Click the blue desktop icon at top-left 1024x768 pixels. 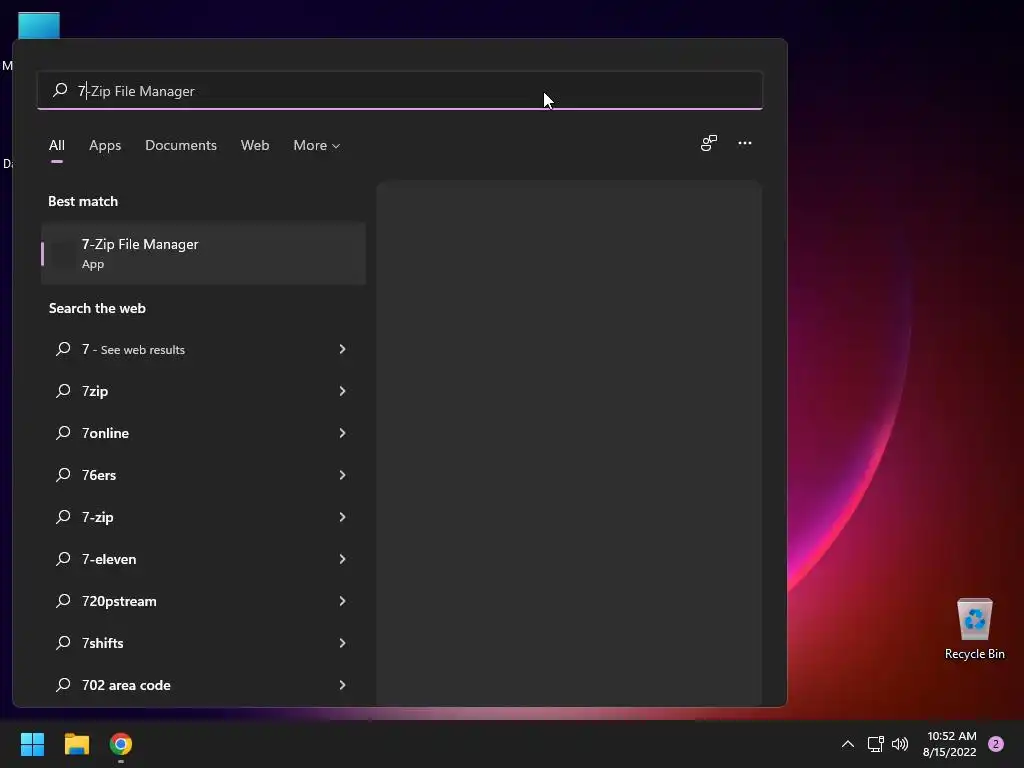point(39,25)
